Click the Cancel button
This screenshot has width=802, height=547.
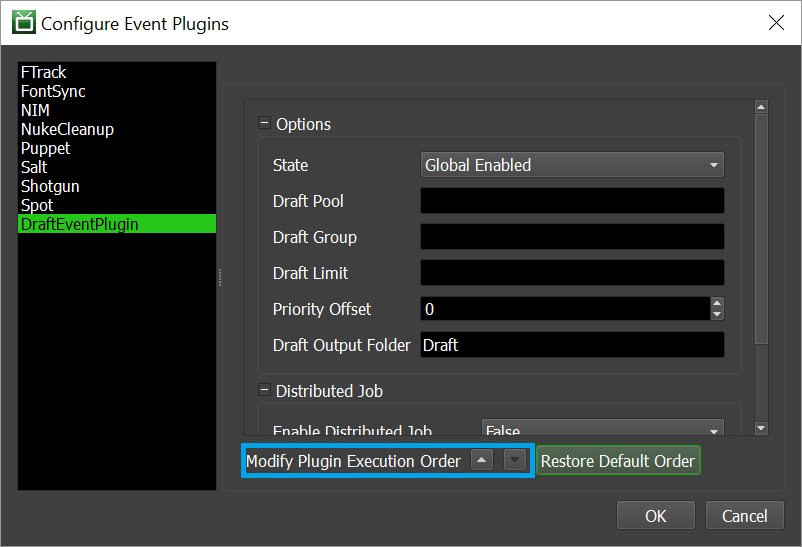point(744,515)
